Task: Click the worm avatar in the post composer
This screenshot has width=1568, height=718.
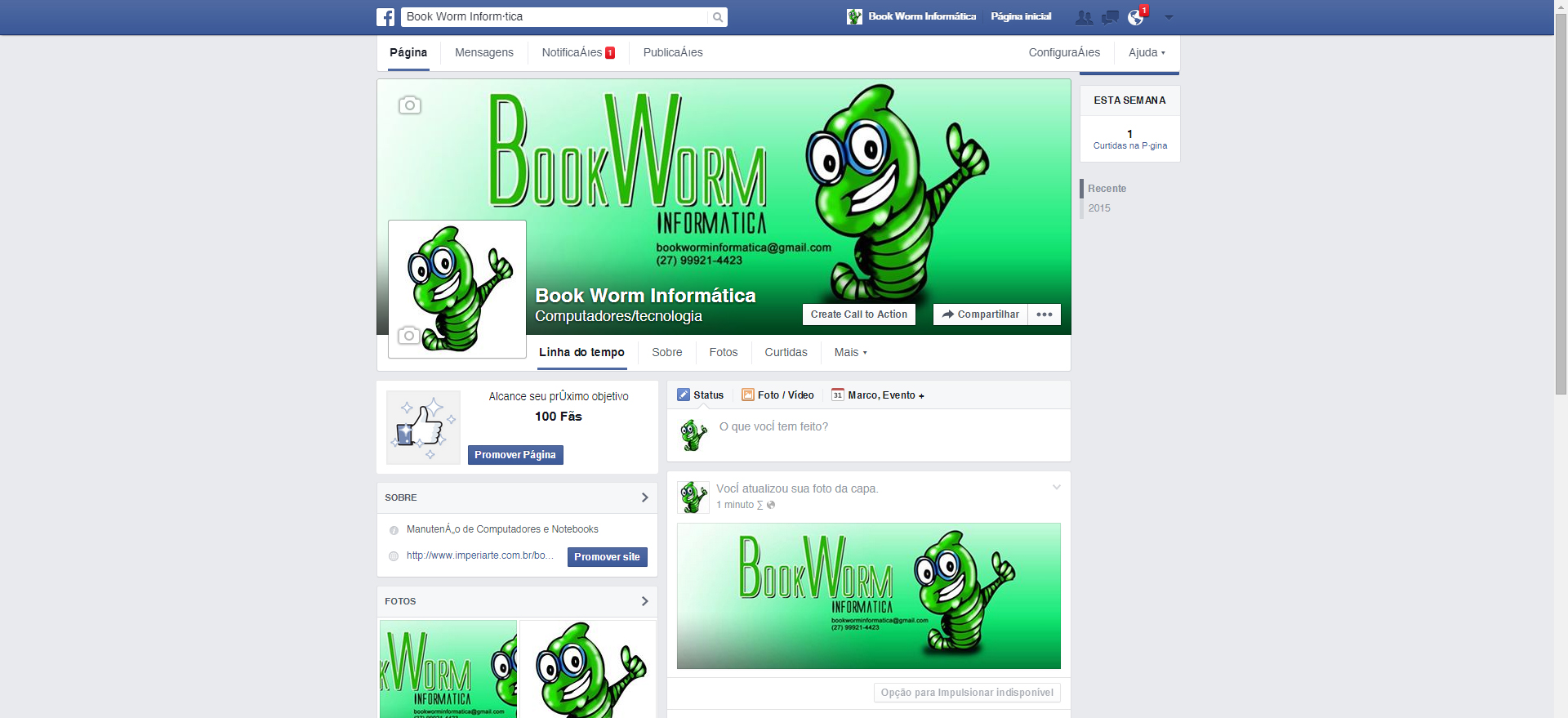Action: click(694, 435)
